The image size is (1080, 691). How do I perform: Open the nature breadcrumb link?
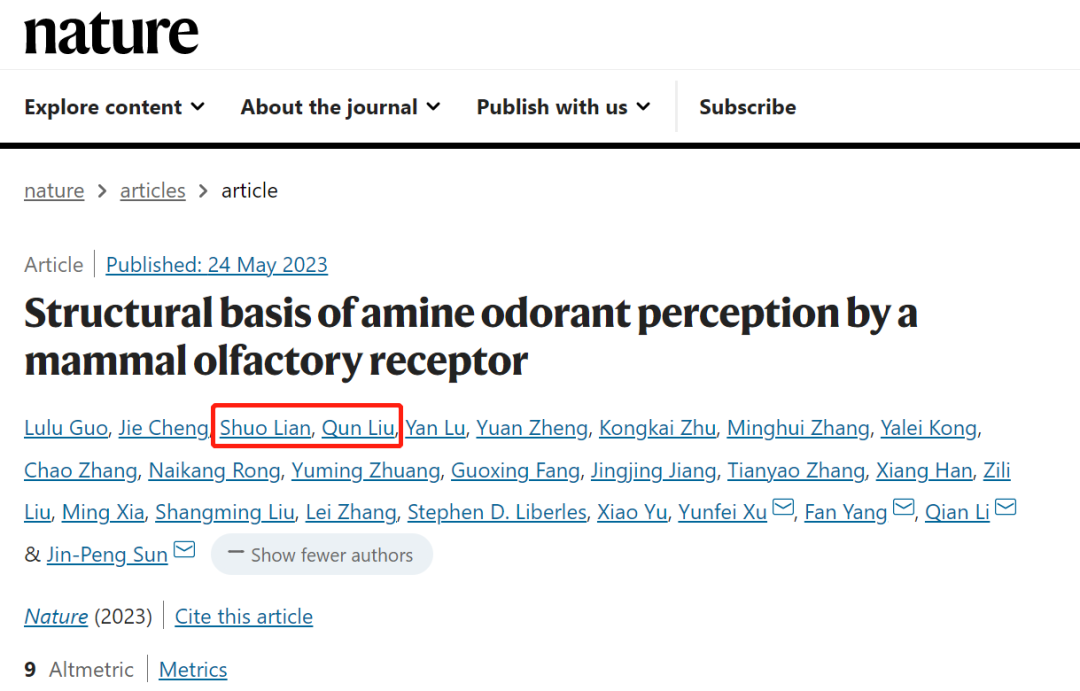click(54, 191)
